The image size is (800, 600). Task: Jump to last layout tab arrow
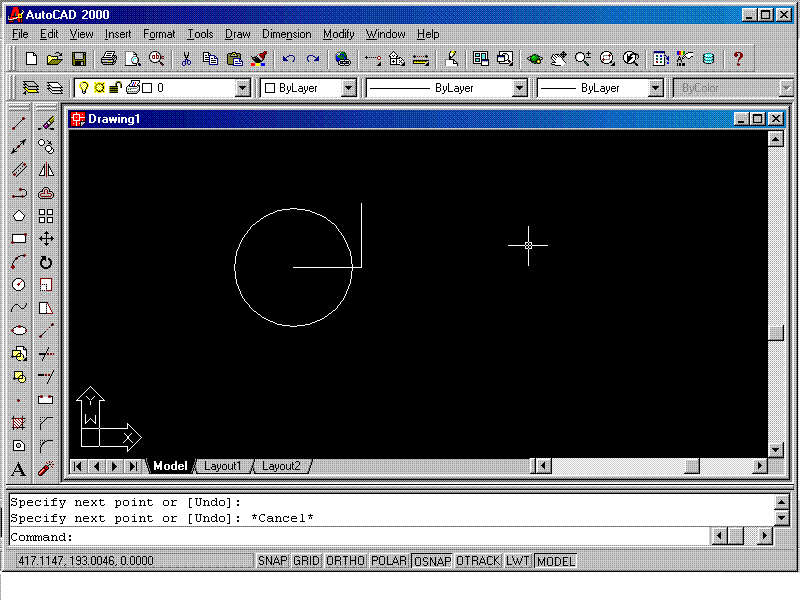pyautogui.click(x=133, y=466)
